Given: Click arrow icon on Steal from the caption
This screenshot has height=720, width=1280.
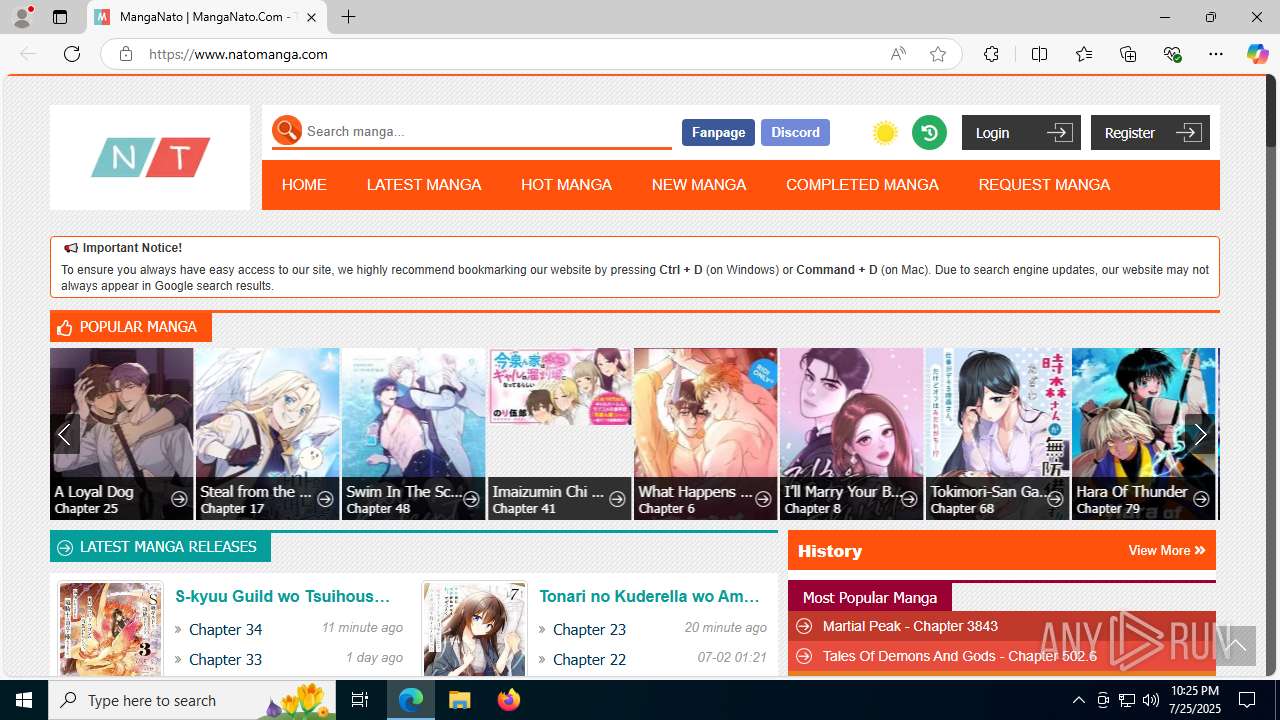Looking at the screenshot, I should (x=325, y=499).
